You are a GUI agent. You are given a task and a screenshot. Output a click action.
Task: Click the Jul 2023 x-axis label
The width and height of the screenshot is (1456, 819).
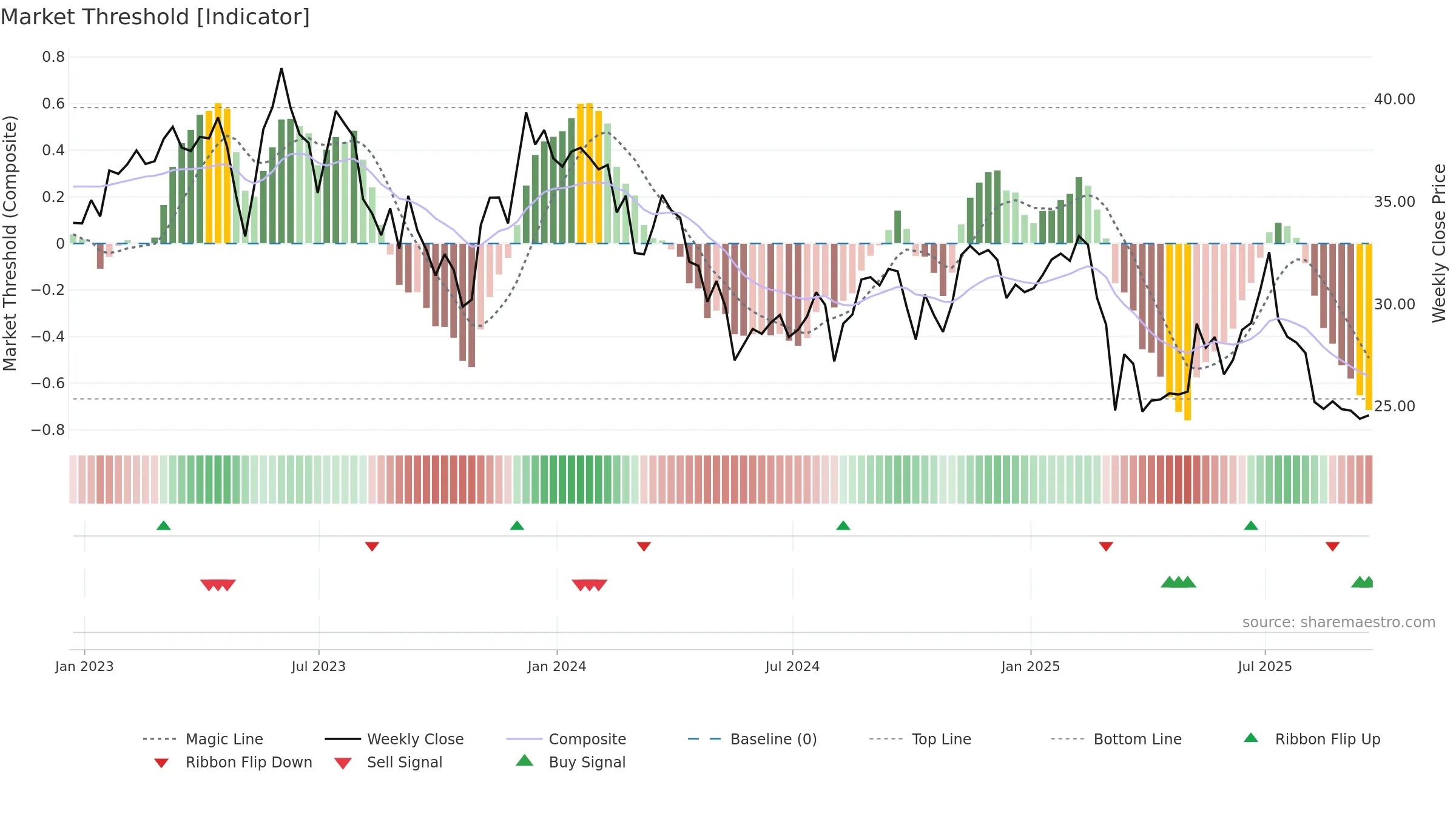[318, 666]
